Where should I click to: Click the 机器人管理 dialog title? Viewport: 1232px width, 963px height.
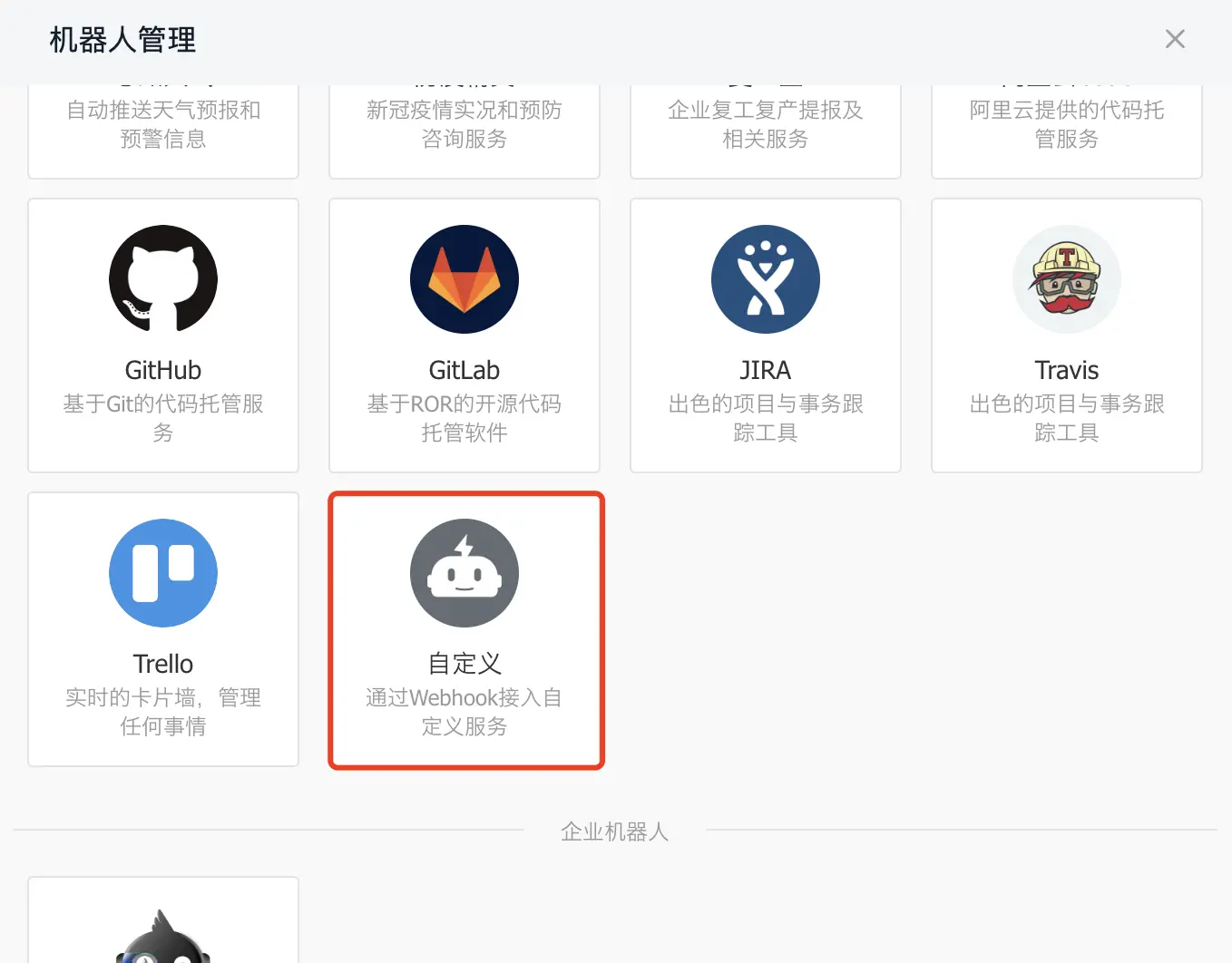[122, 40]
